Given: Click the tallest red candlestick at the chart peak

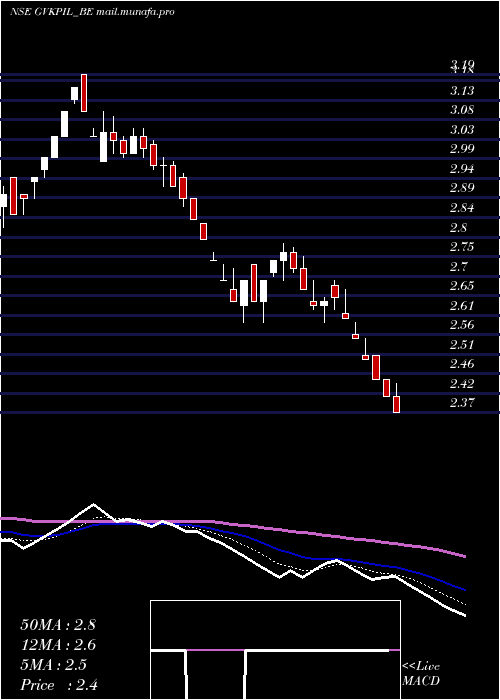Looking at the screenshot, I should (83, 93).
